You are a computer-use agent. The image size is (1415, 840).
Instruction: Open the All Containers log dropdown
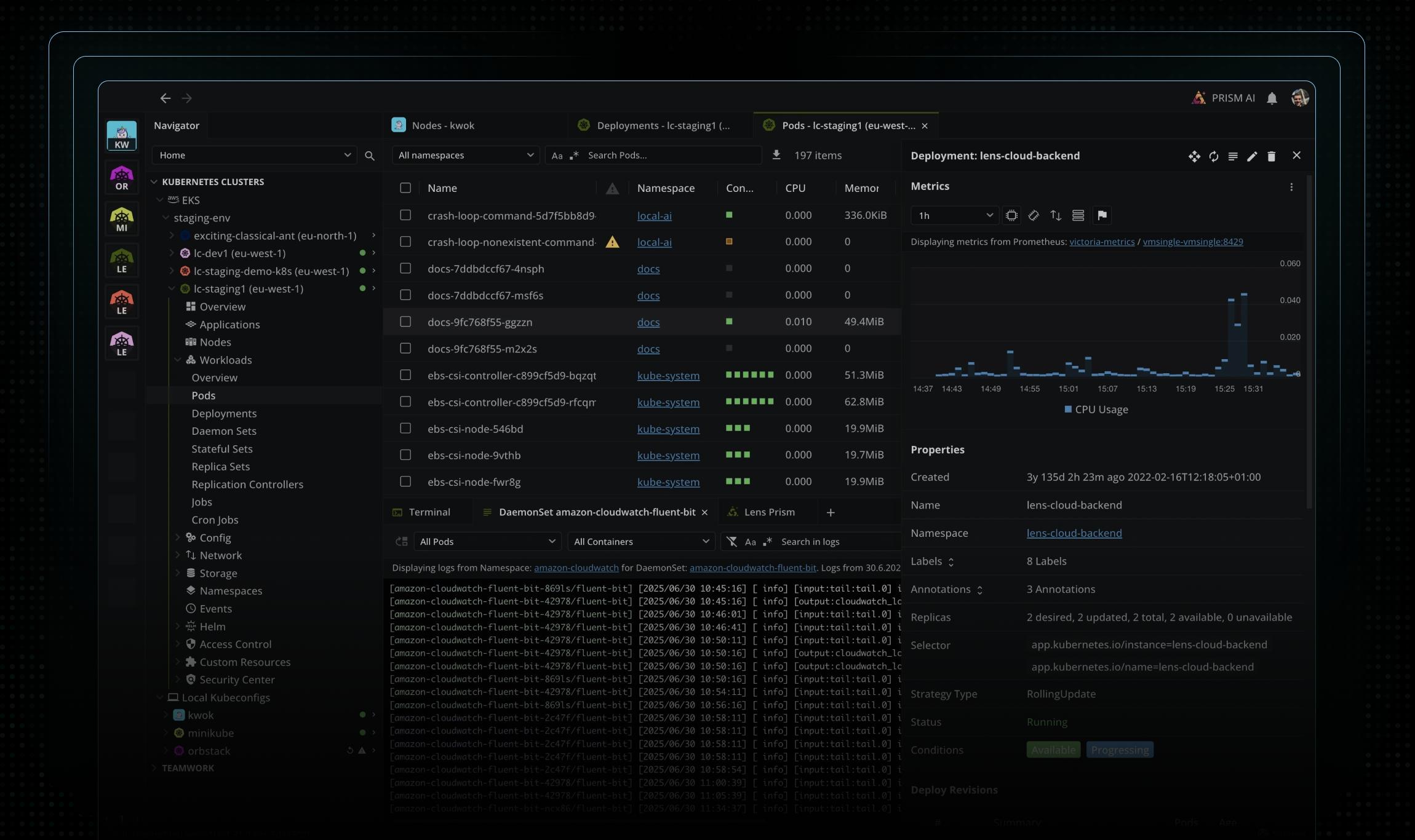(641, 542)
